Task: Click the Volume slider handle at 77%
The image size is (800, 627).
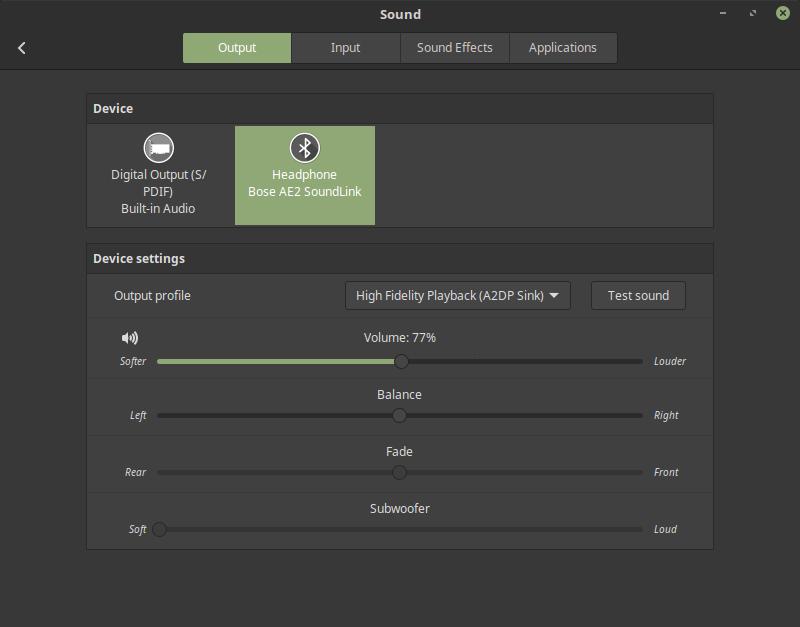Action: [401, 361]
